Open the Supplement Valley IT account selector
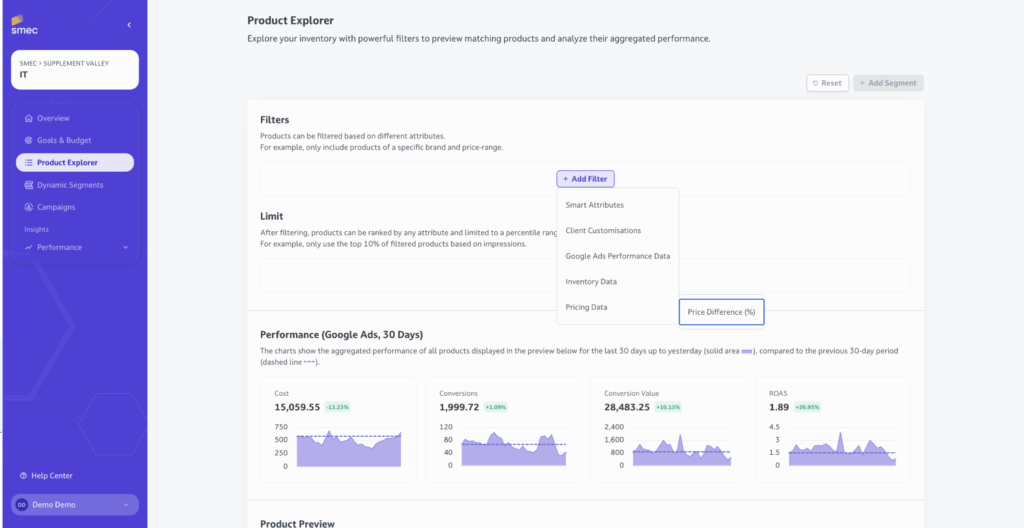1024x528 pixels. [75, 69]
